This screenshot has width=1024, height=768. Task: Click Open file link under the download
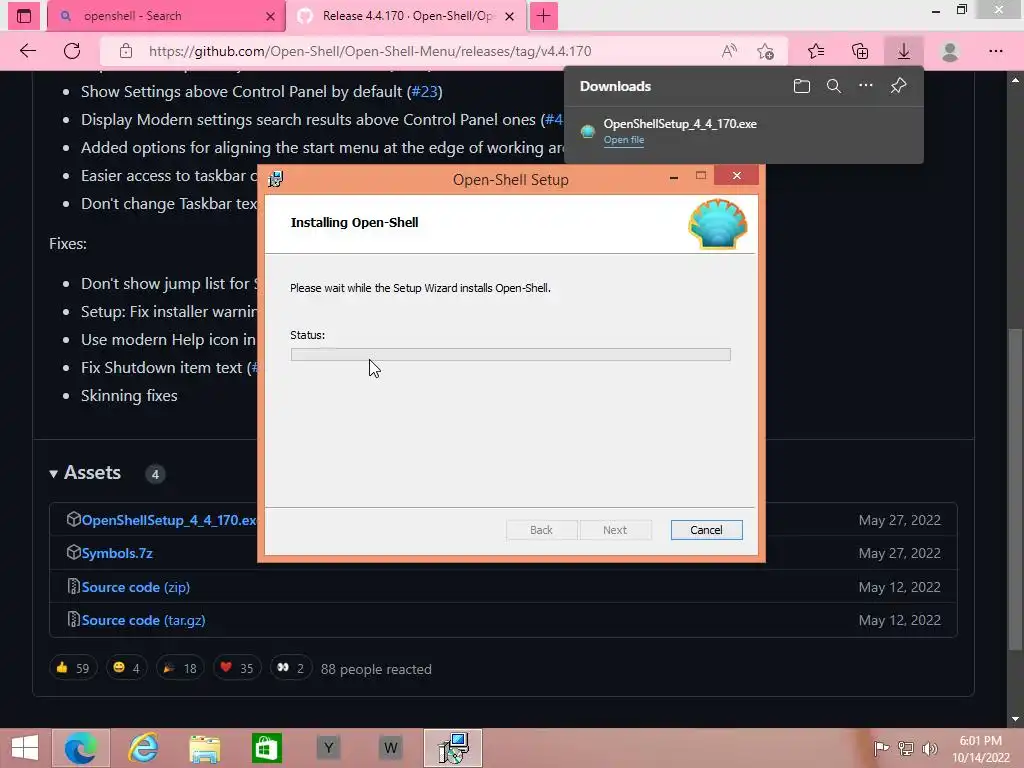coord(624,140)
